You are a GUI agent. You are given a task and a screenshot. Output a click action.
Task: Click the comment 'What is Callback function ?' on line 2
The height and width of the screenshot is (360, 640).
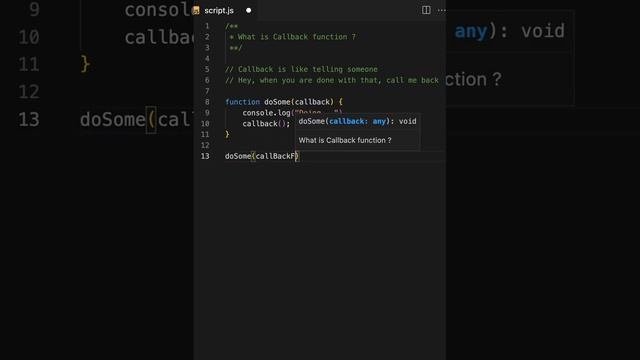296,37
